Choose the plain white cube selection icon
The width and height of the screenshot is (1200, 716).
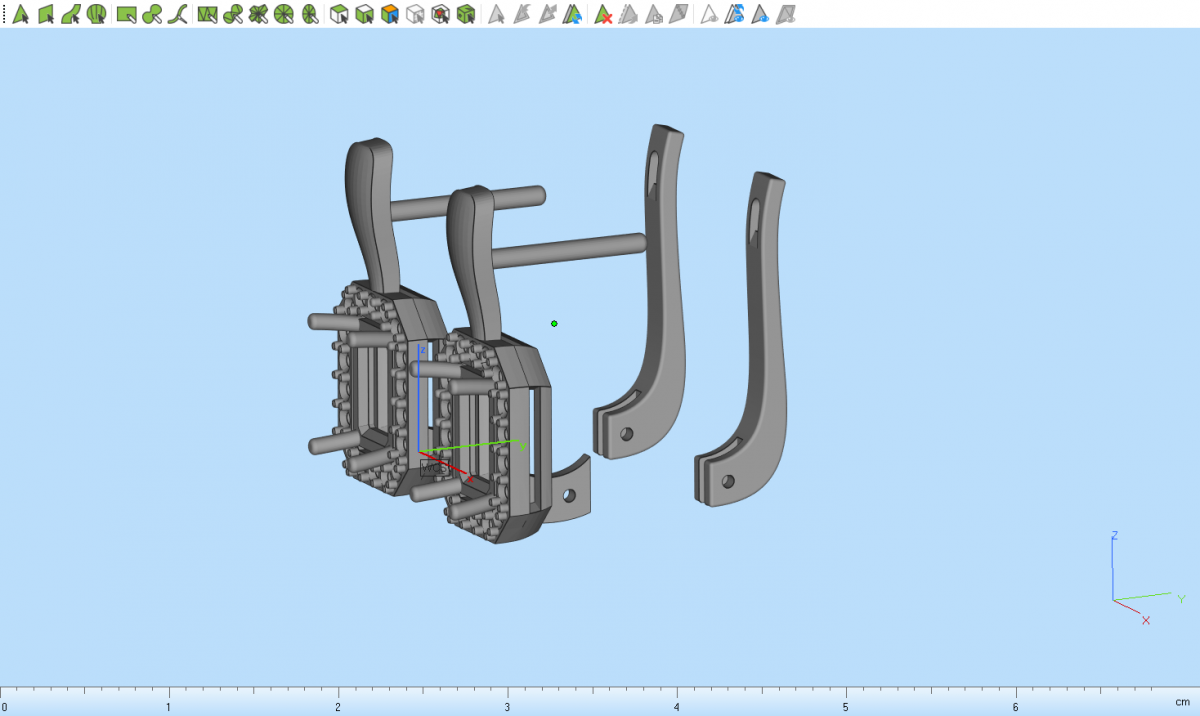point(340,15)
